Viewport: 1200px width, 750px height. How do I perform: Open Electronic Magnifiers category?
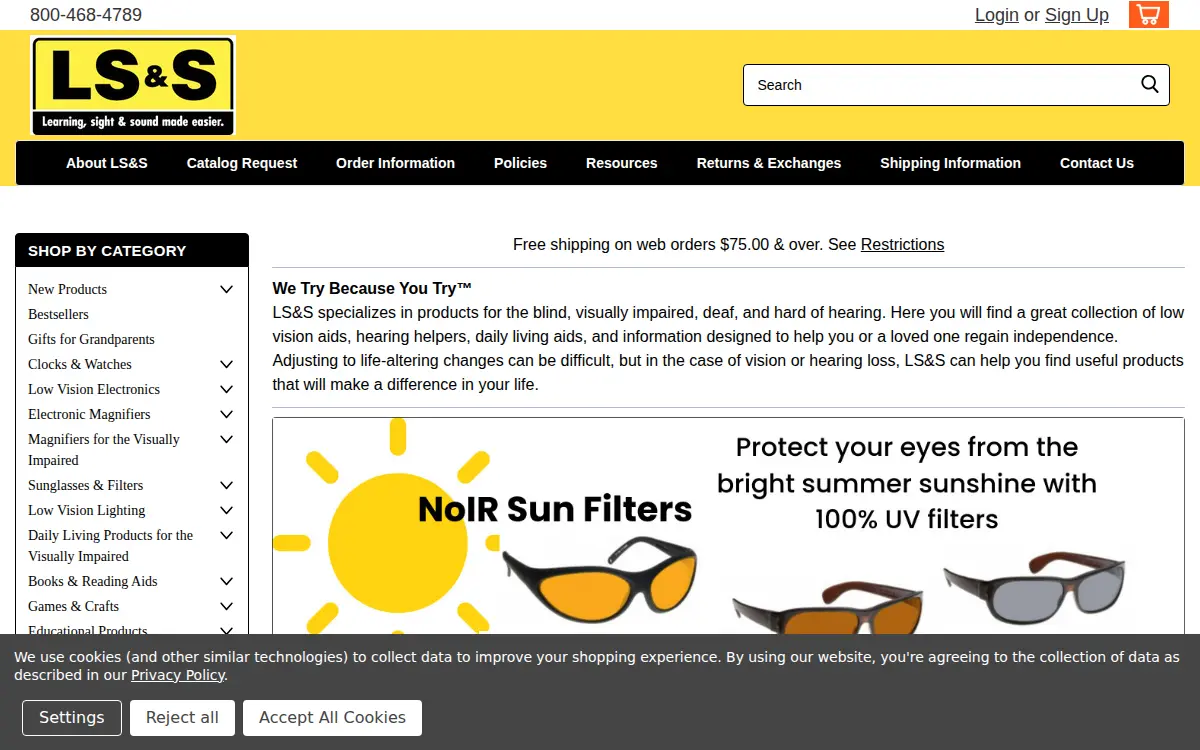[89, 414]
